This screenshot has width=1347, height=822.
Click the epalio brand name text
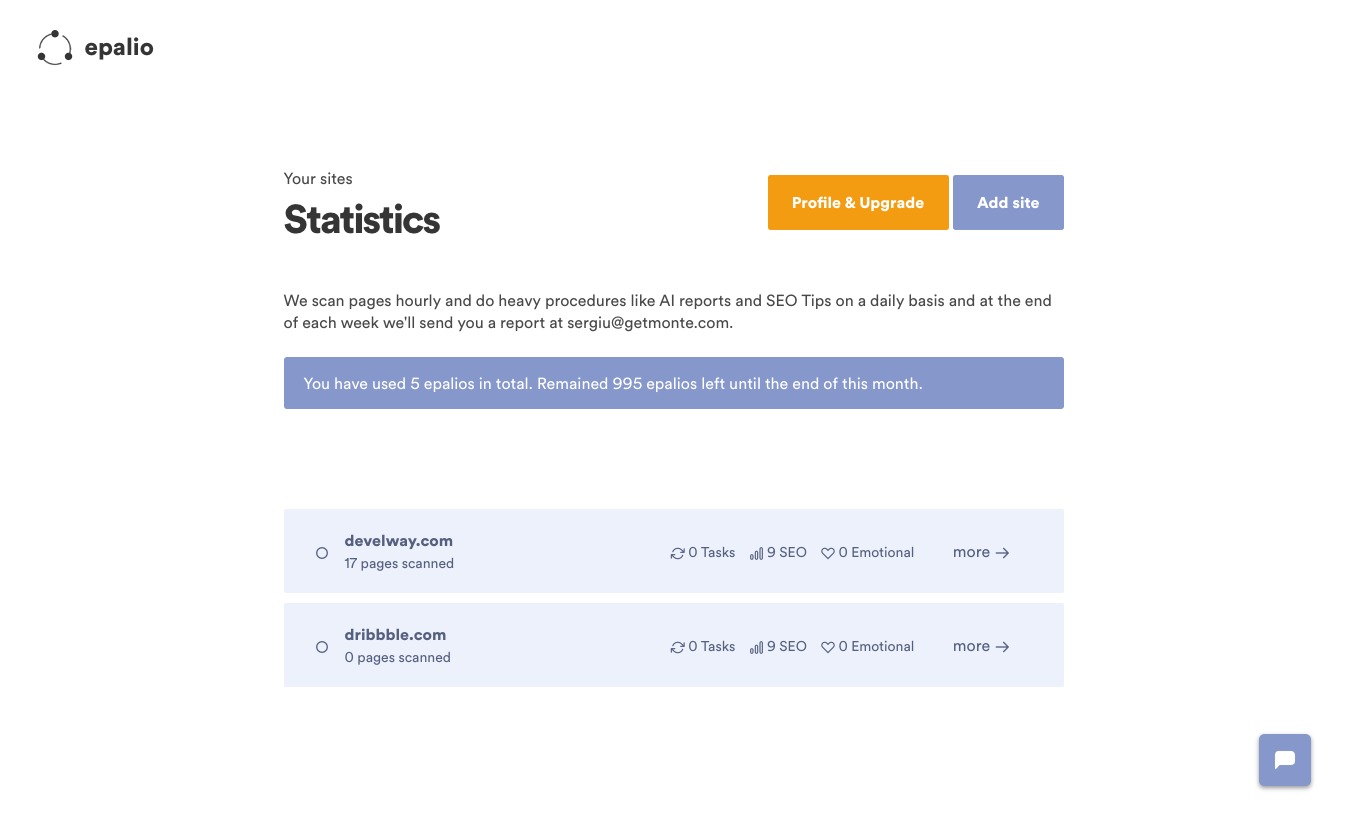click(x=119, y=47)
